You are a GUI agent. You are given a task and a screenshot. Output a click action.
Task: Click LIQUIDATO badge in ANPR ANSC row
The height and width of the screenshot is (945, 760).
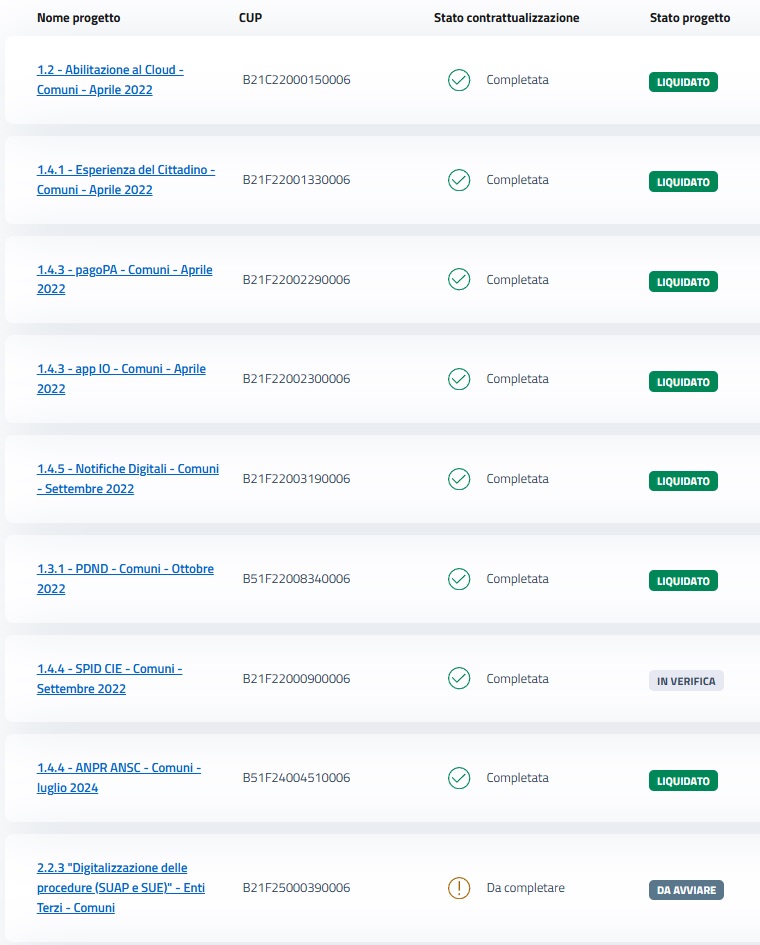coord(683,781)
